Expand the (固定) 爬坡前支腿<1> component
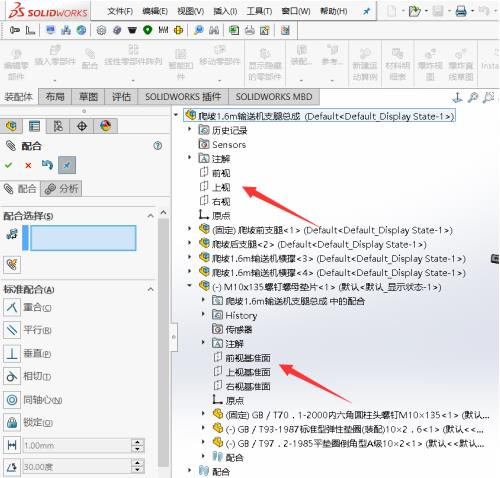 tap(190, 229)
